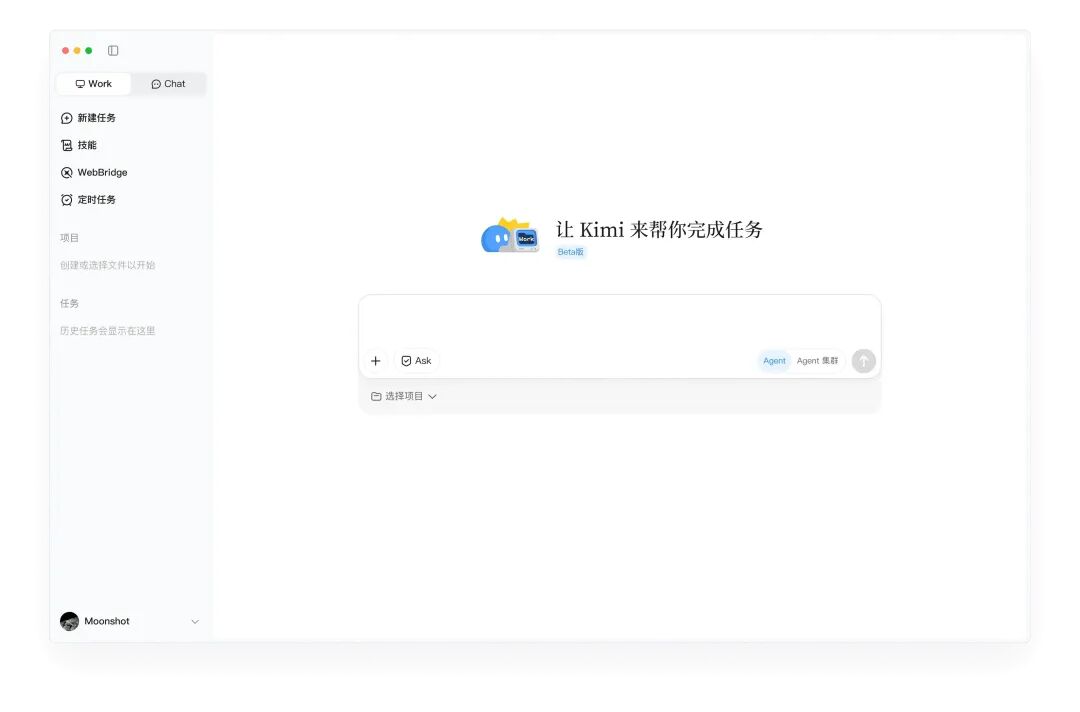Open WebBridge from the sidebar

[x=94, y=172]
